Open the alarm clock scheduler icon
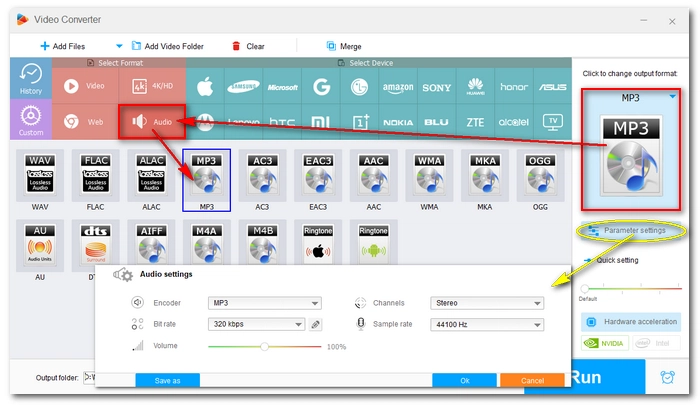 [x=667, y=377]
